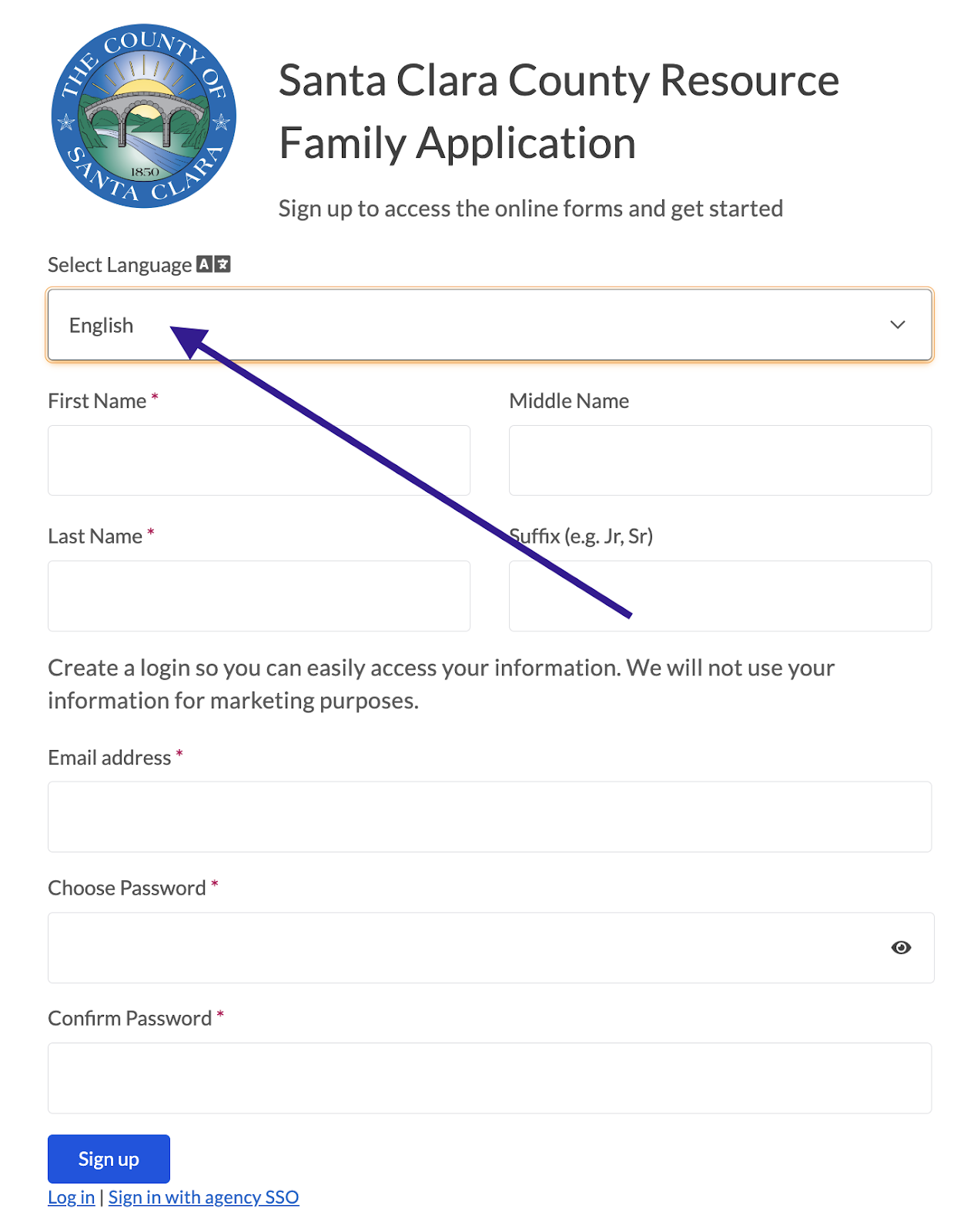Open the English language dropdown
This screenshot has width=974, height=1232.
tap(489, 325)
